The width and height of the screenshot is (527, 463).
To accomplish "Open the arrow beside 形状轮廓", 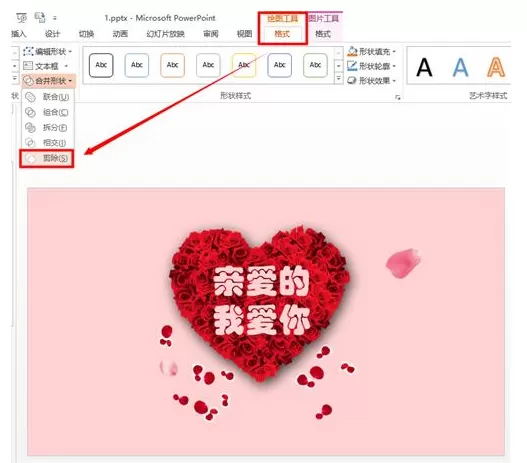I will click(394, 66).
